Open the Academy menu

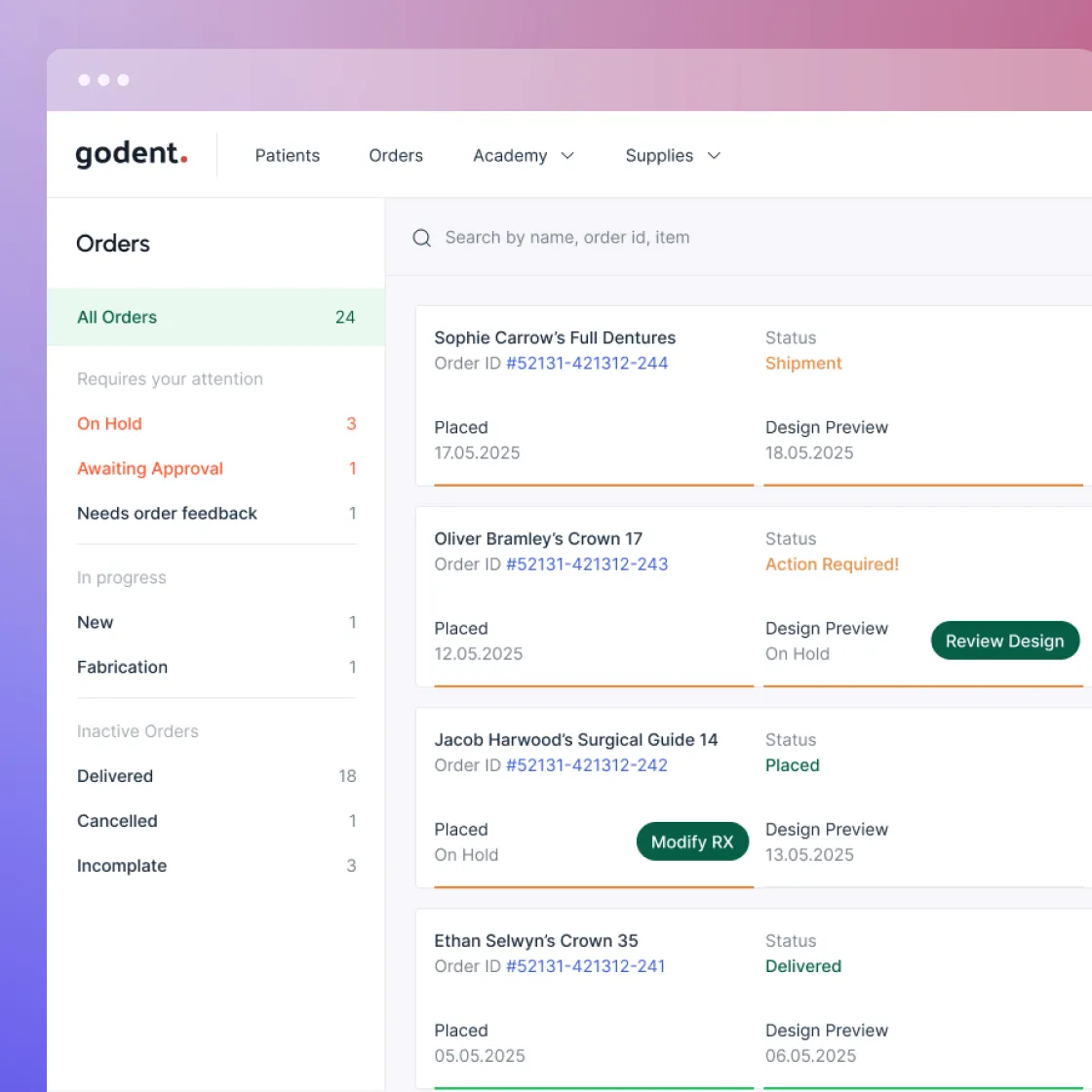[510, 155]
